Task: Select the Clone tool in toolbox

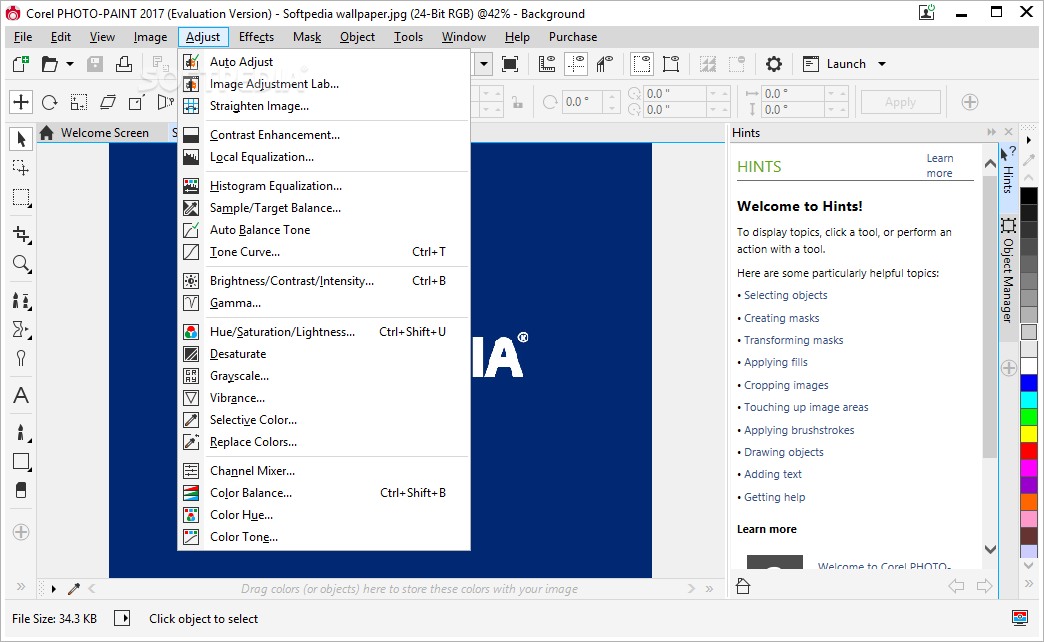Action: [21, 301]
